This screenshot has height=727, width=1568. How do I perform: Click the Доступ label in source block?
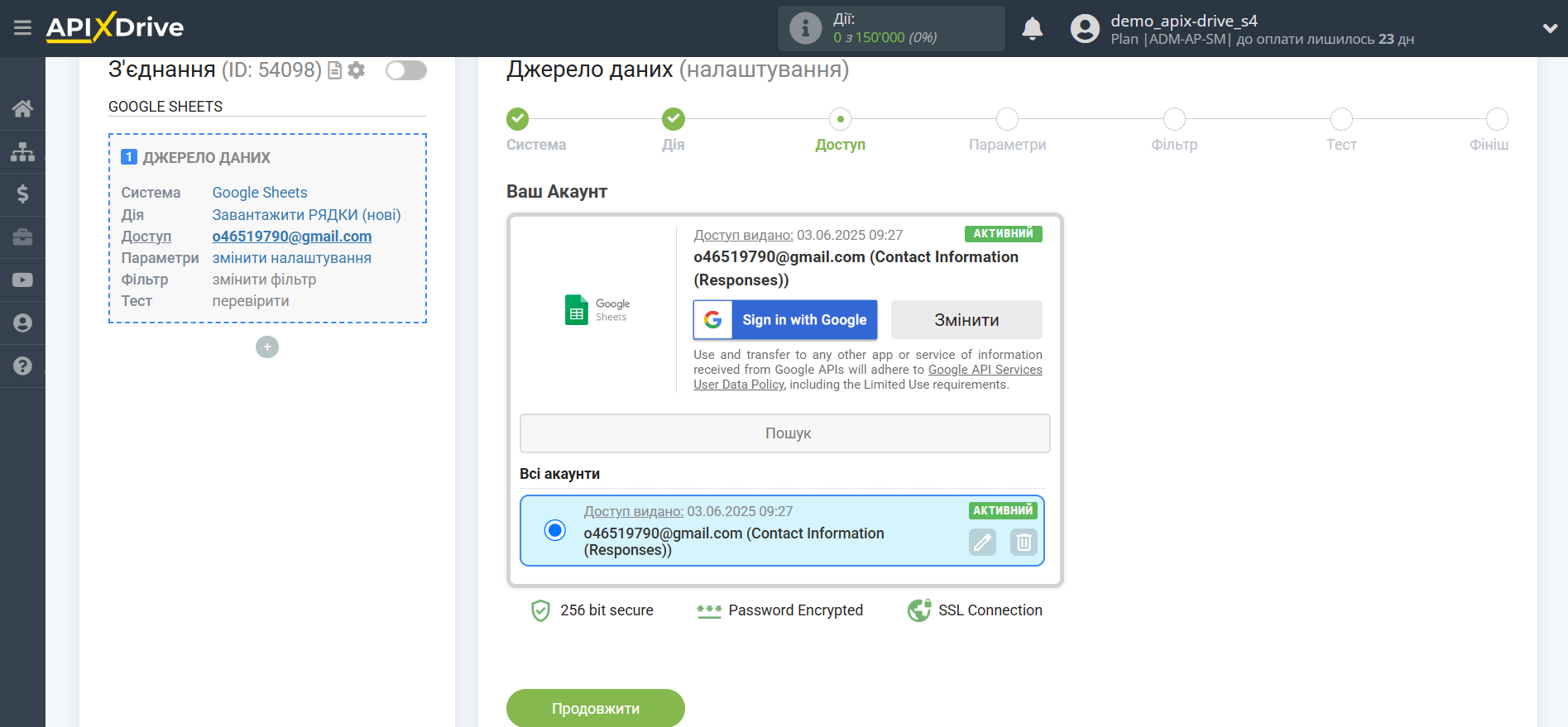pos(146,237)
